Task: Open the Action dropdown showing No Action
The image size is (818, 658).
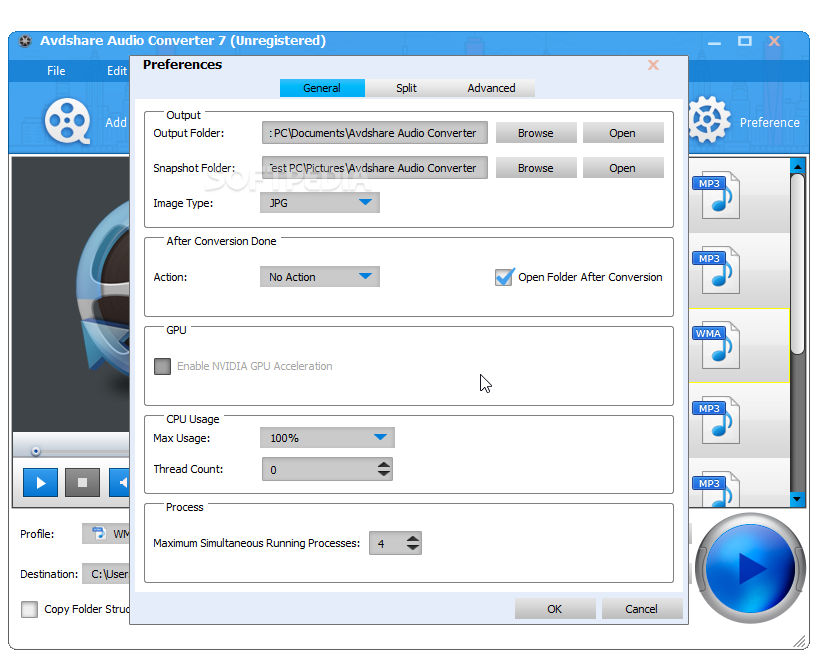Action: click(x=320, y=277)
